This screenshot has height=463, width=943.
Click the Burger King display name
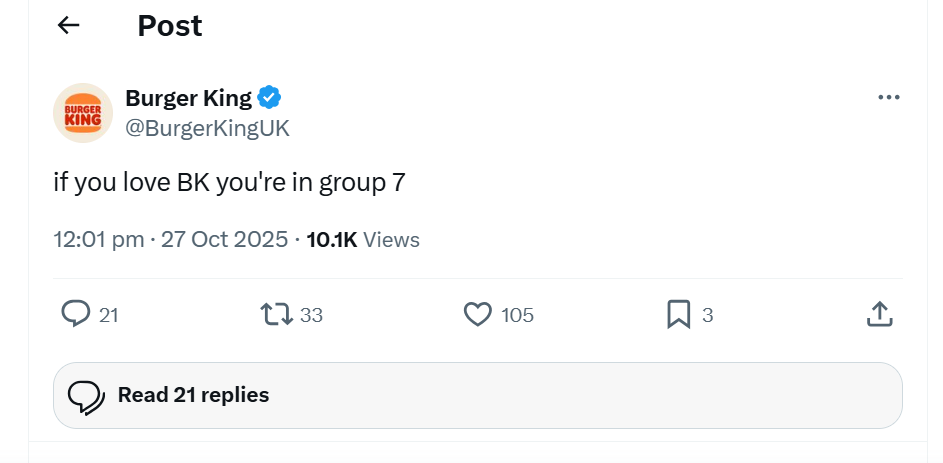click(x=188, y=98)
